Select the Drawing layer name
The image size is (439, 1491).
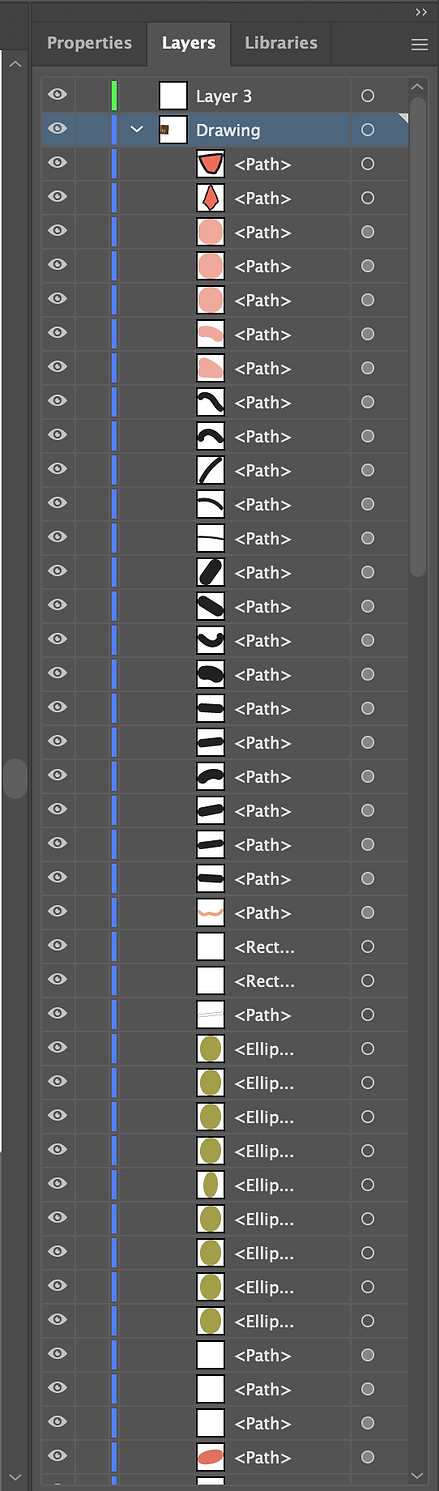click(228, 130)
